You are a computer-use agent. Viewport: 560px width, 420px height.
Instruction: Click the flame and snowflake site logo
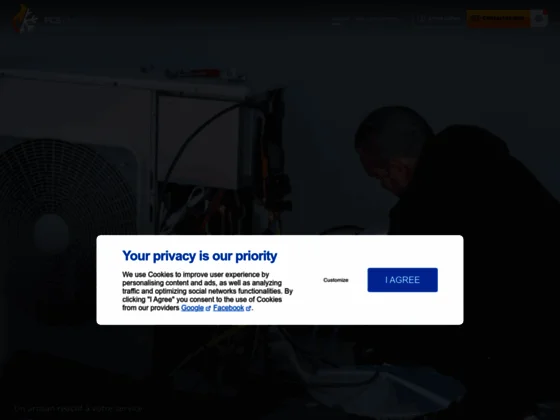click(x=25, y=19)
